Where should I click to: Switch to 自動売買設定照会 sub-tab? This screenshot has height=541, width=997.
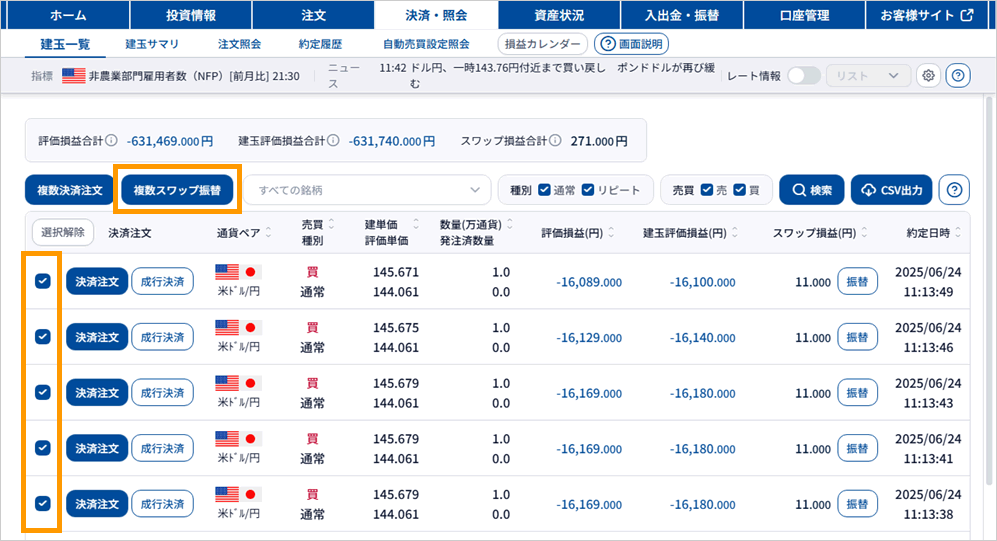[x=426, y=44]
